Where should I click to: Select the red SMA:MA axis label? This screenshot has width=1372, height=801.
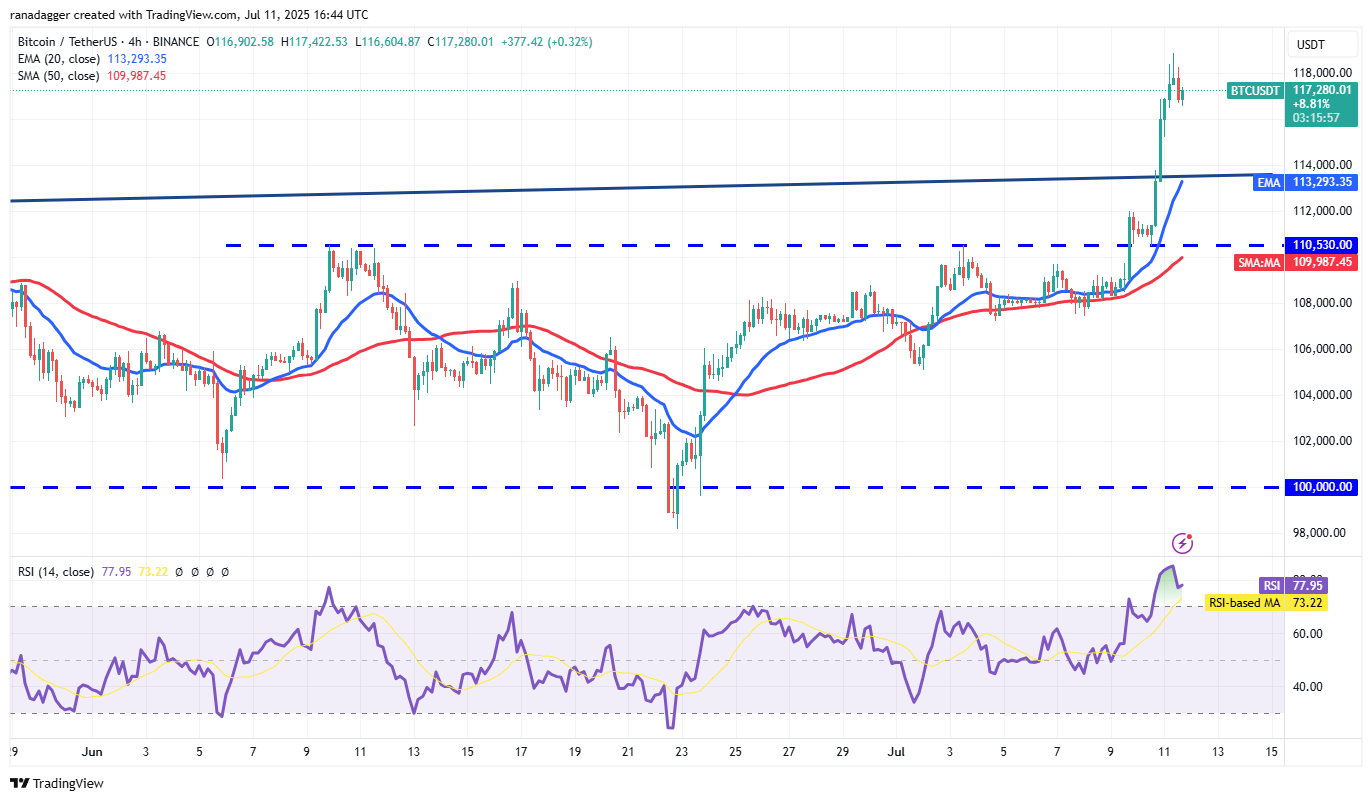[1256, 262]
